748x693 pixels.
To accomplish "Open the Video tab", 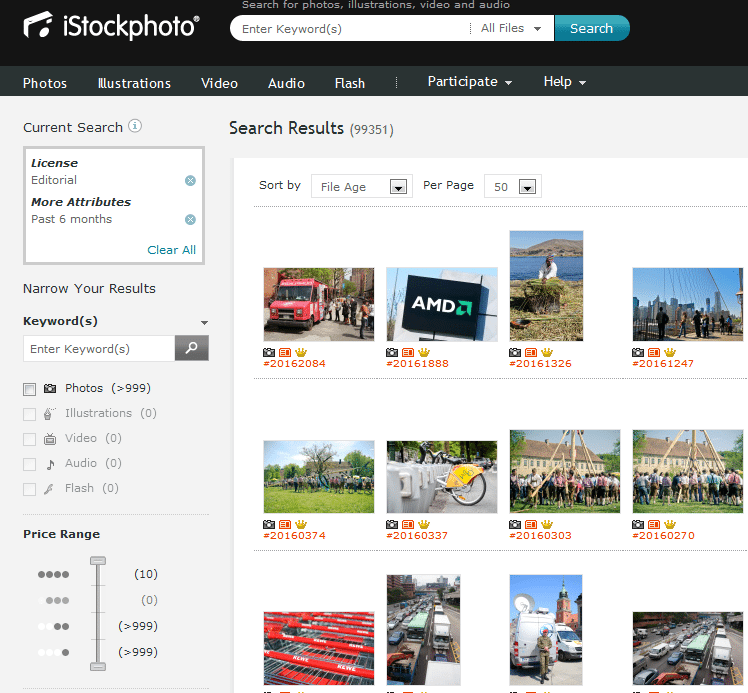I will pos(219,83).
